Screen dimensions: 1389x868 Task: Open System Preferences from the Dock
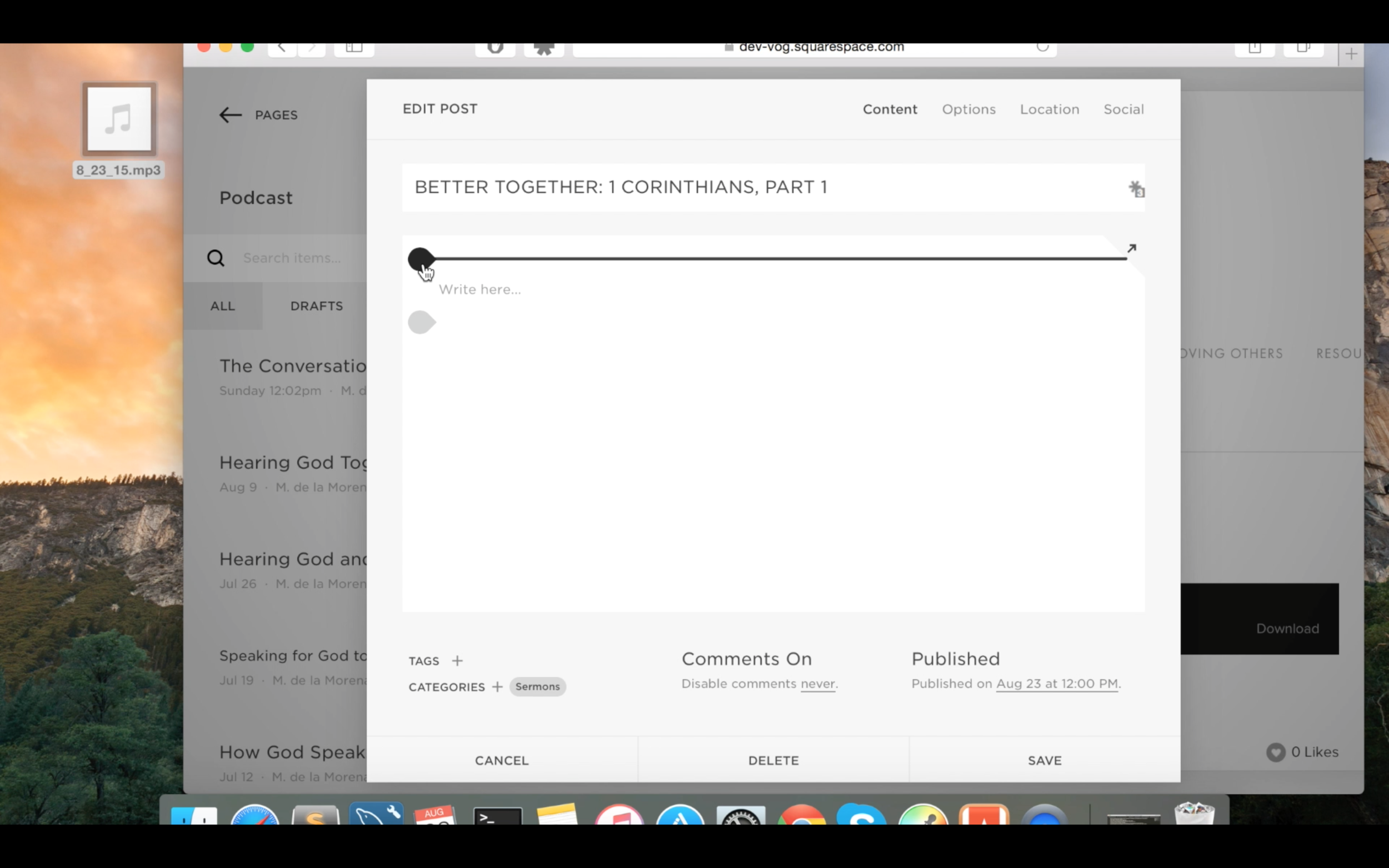click(x=741, y=815)
